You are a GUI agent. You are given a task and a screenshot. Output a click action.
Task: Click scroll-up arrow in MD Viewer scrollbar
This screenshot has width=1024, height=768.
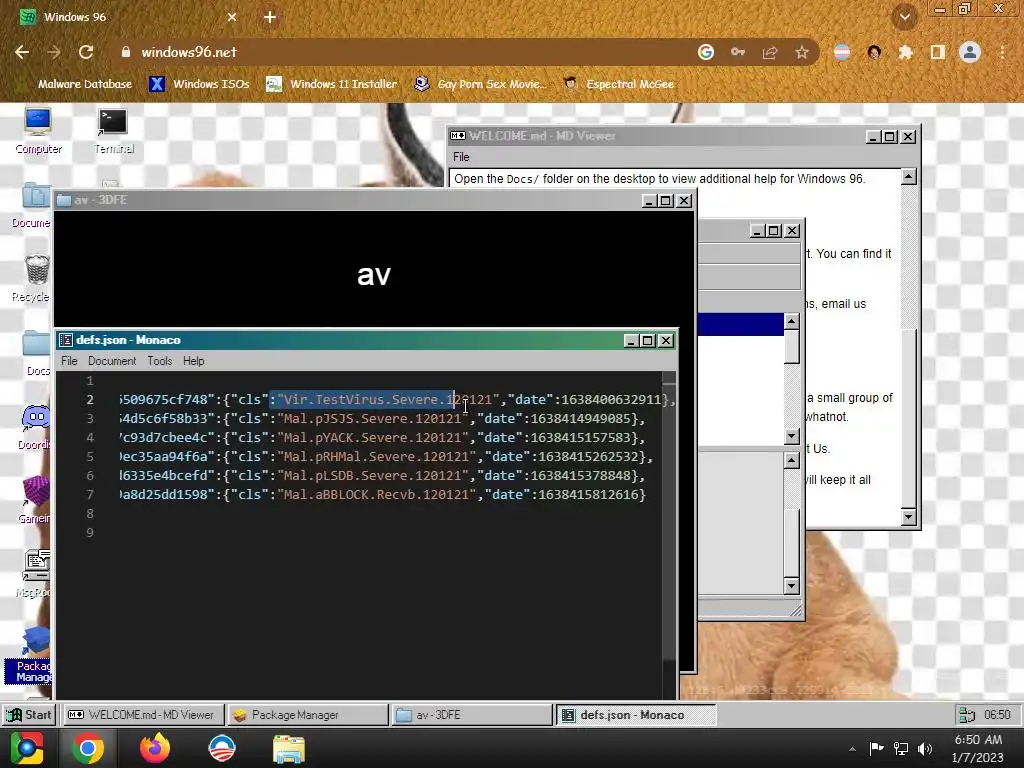pos(908,176)
